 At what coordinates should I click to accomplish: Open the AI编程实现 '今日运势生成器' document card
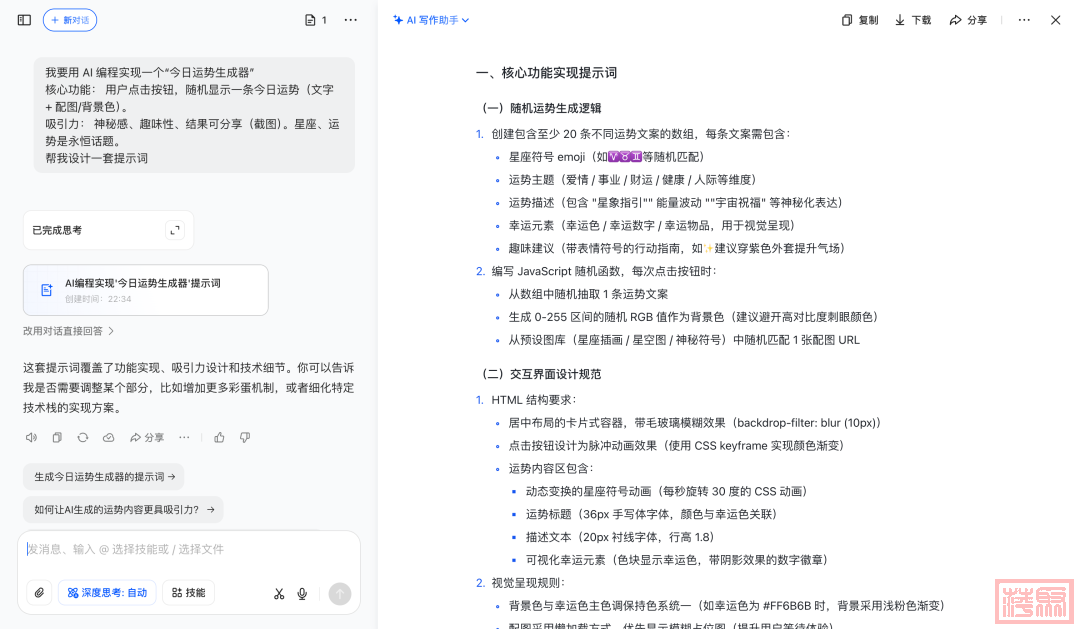click(x=145, y=290)
